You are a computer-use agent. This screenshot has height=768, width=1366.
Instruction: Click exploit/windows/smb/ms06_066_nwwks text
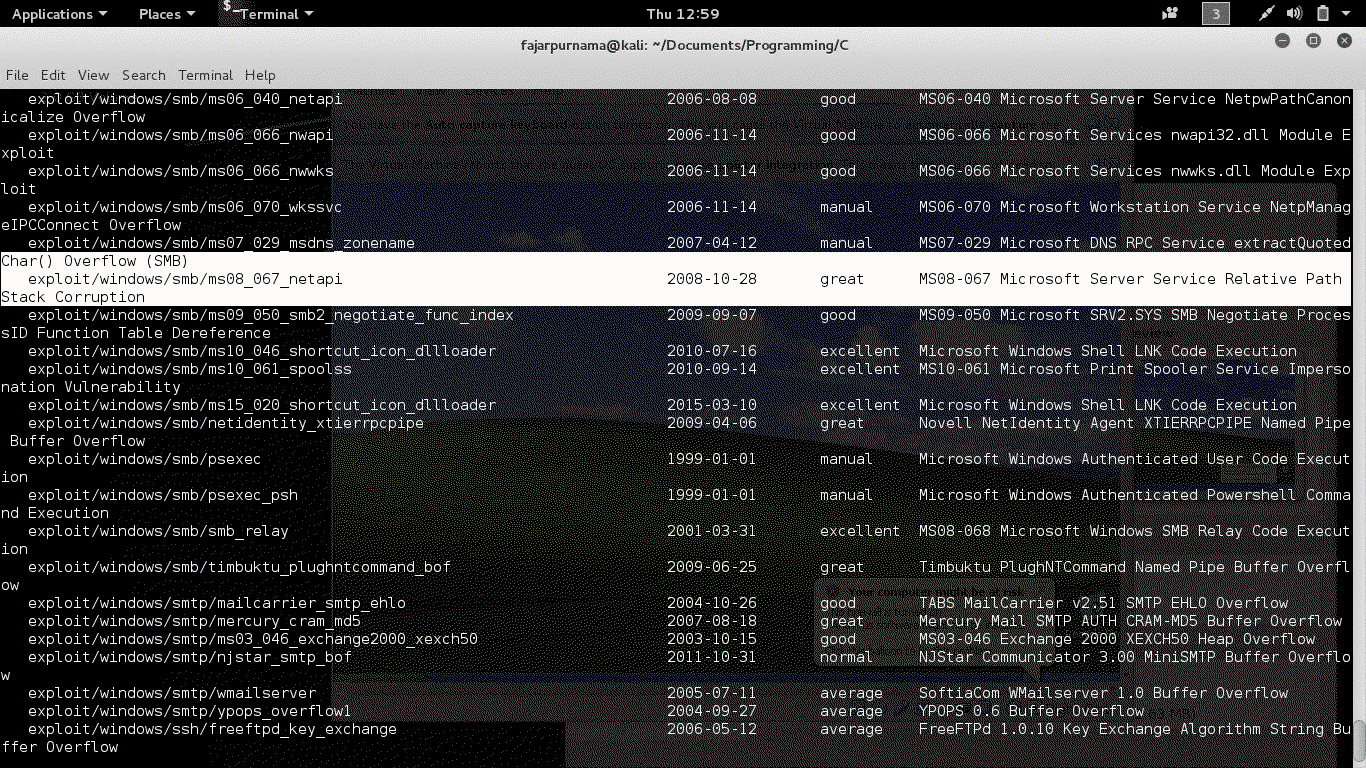(180, 171)
